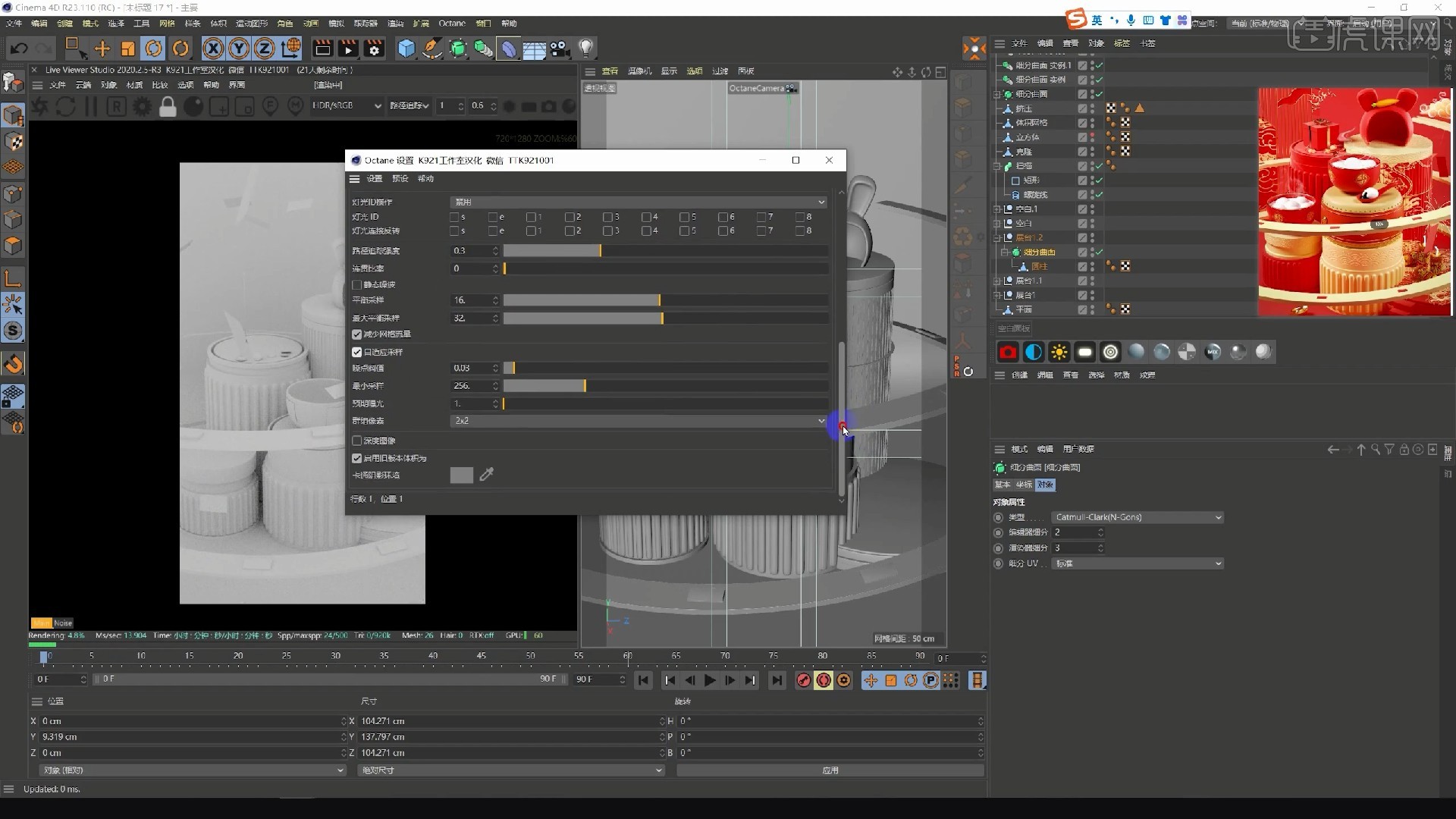This screenshot has height=819, width=1456.
Task: Switch to 坐标 tab in attributes panel
Action: pyautogui.click(x=1024, y=485)
